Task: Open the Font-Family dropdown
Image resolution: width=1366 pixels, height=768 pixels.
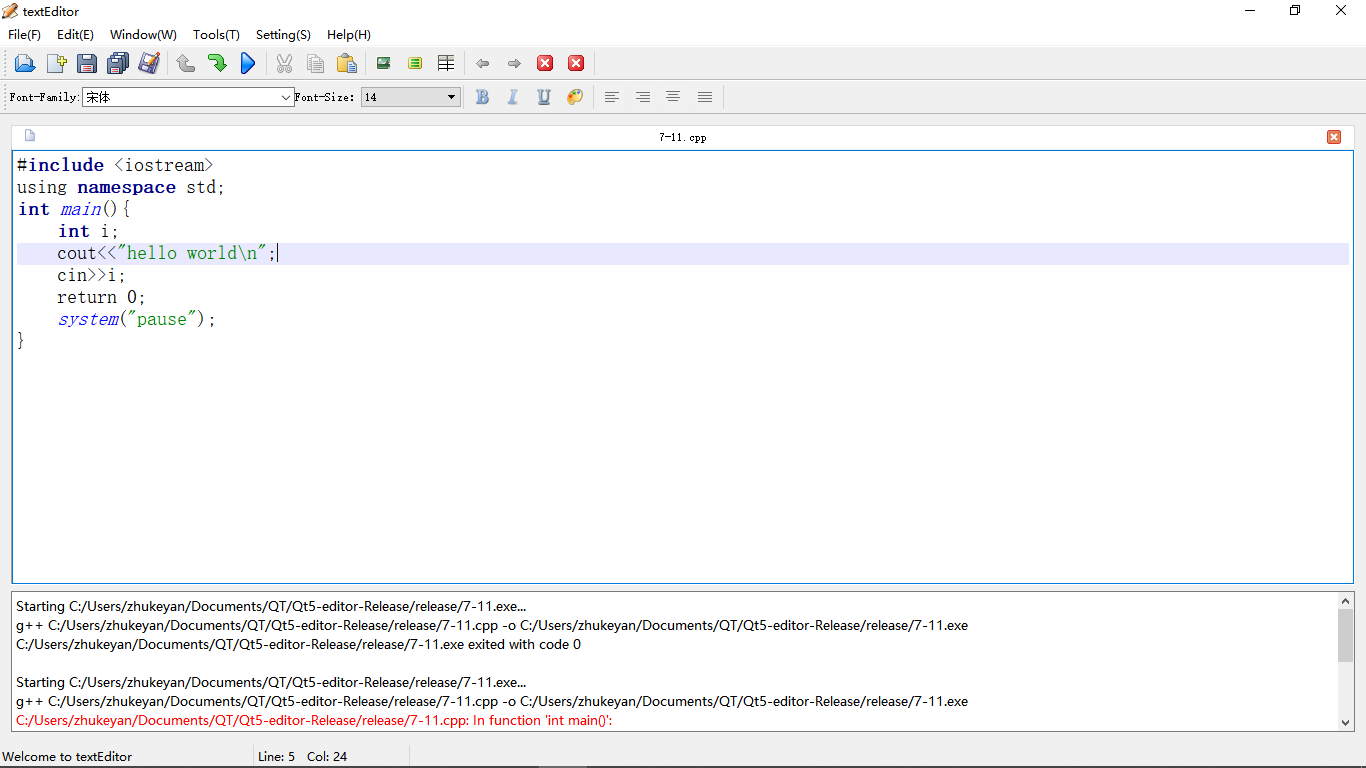Action: (188, 97)
